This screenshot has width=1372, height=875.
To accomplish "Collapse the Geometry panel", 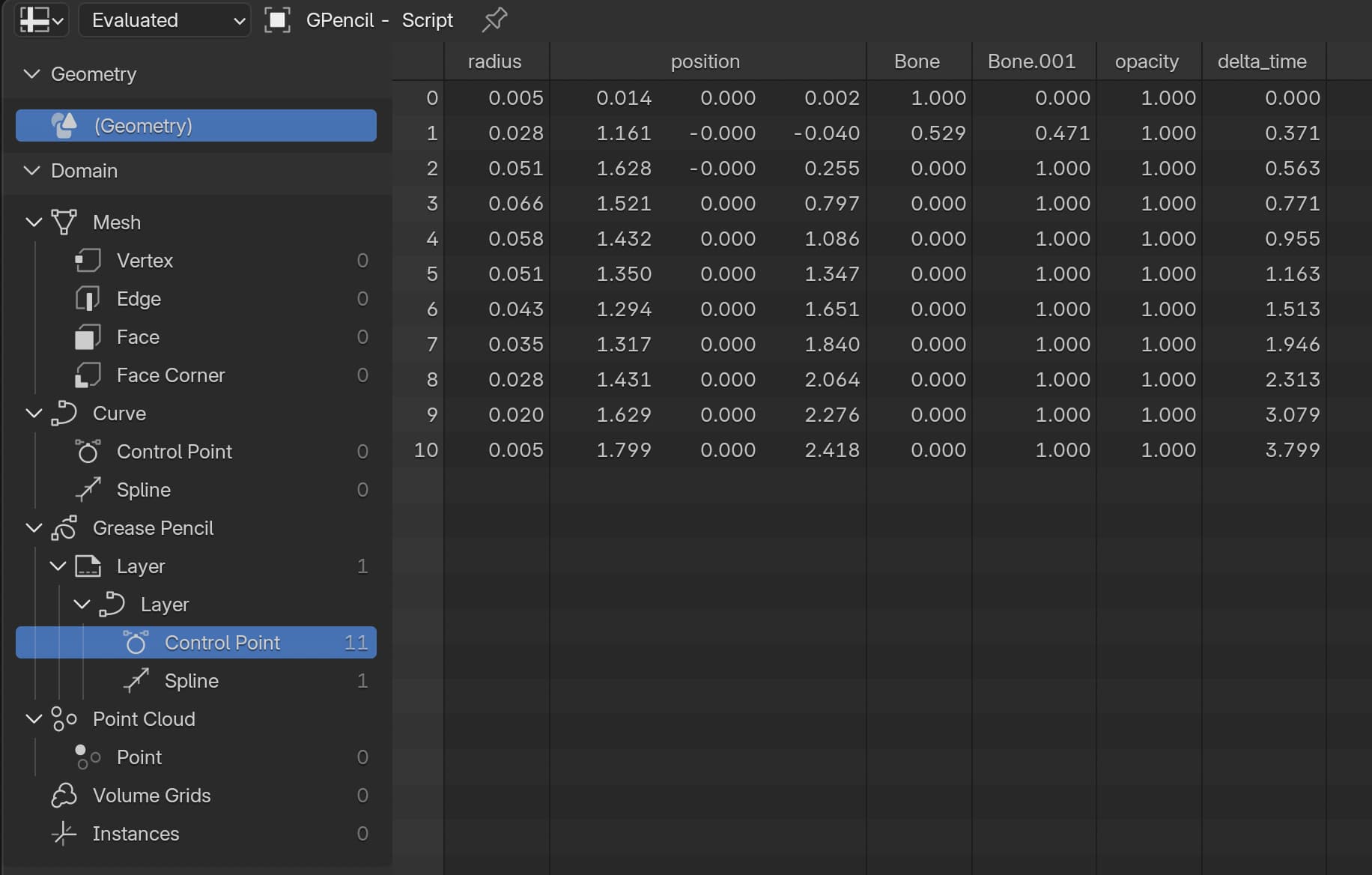I will point(31,74).
